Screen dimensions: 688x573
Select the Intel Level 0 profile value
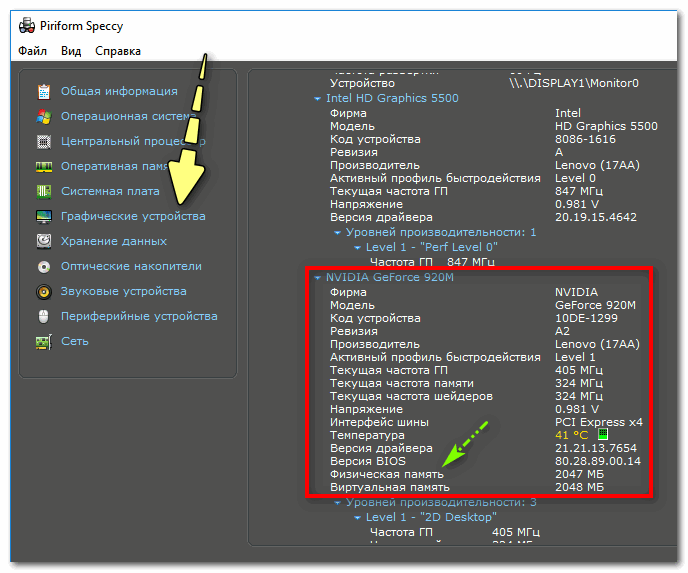[x=575, y=178]
